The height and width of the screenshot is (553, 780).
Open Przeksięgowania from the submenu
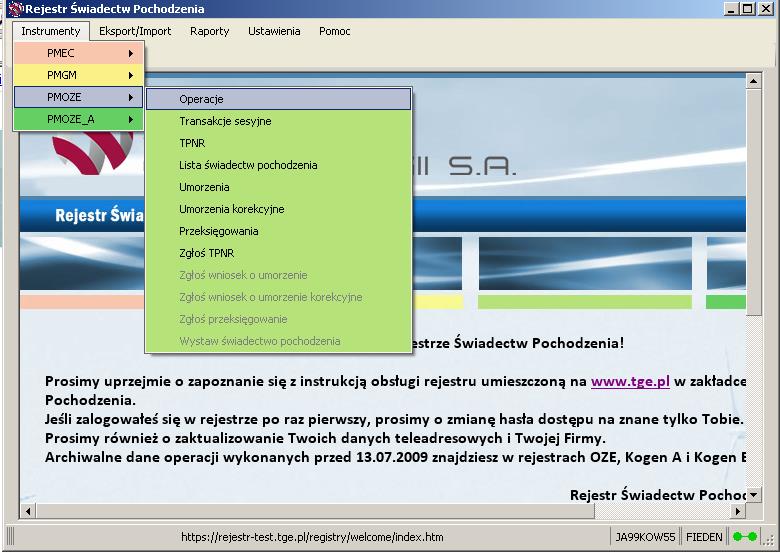(x=279, y=231)
